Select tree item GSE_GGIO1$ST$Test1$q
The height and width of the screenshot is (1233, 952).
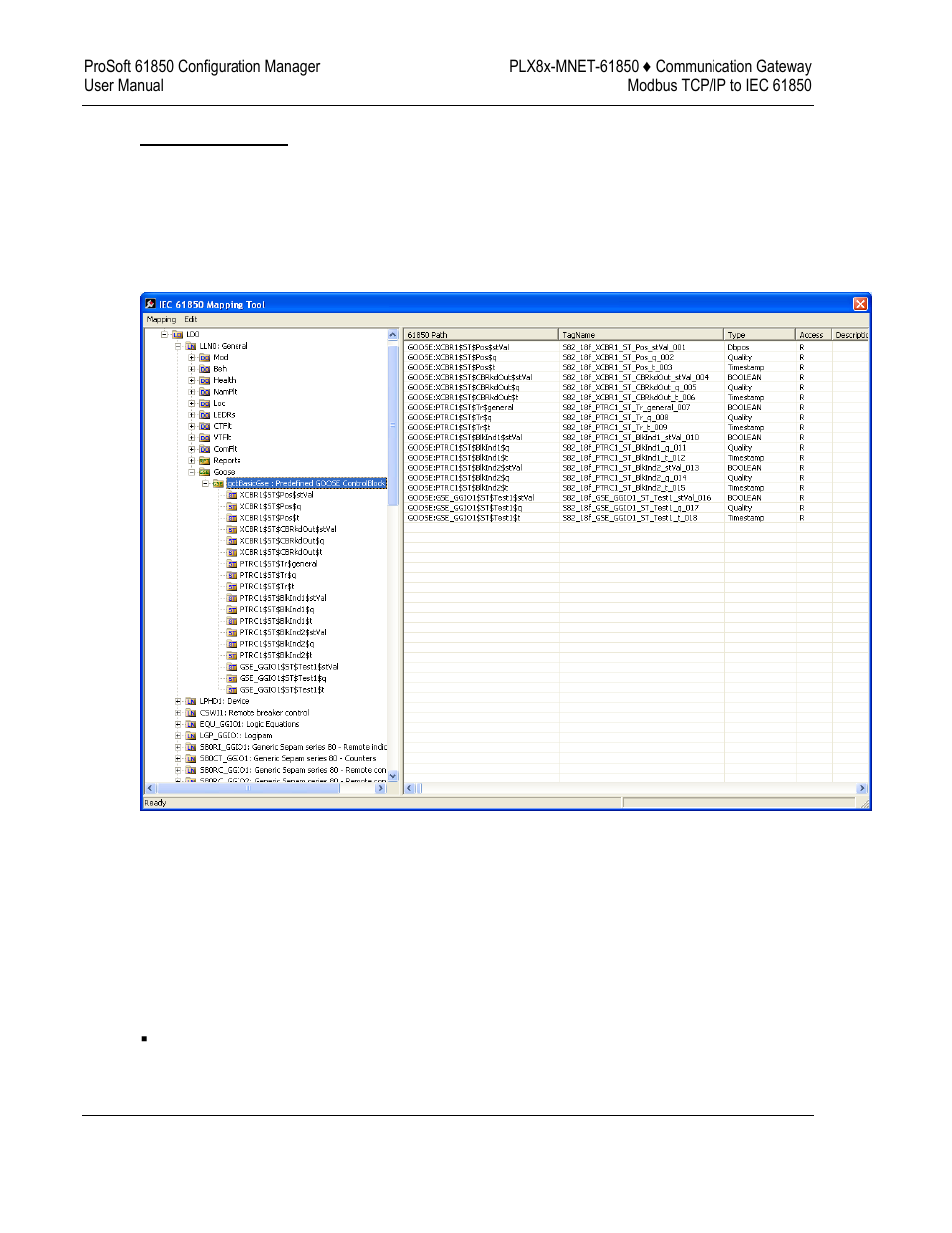coord(283,679)
